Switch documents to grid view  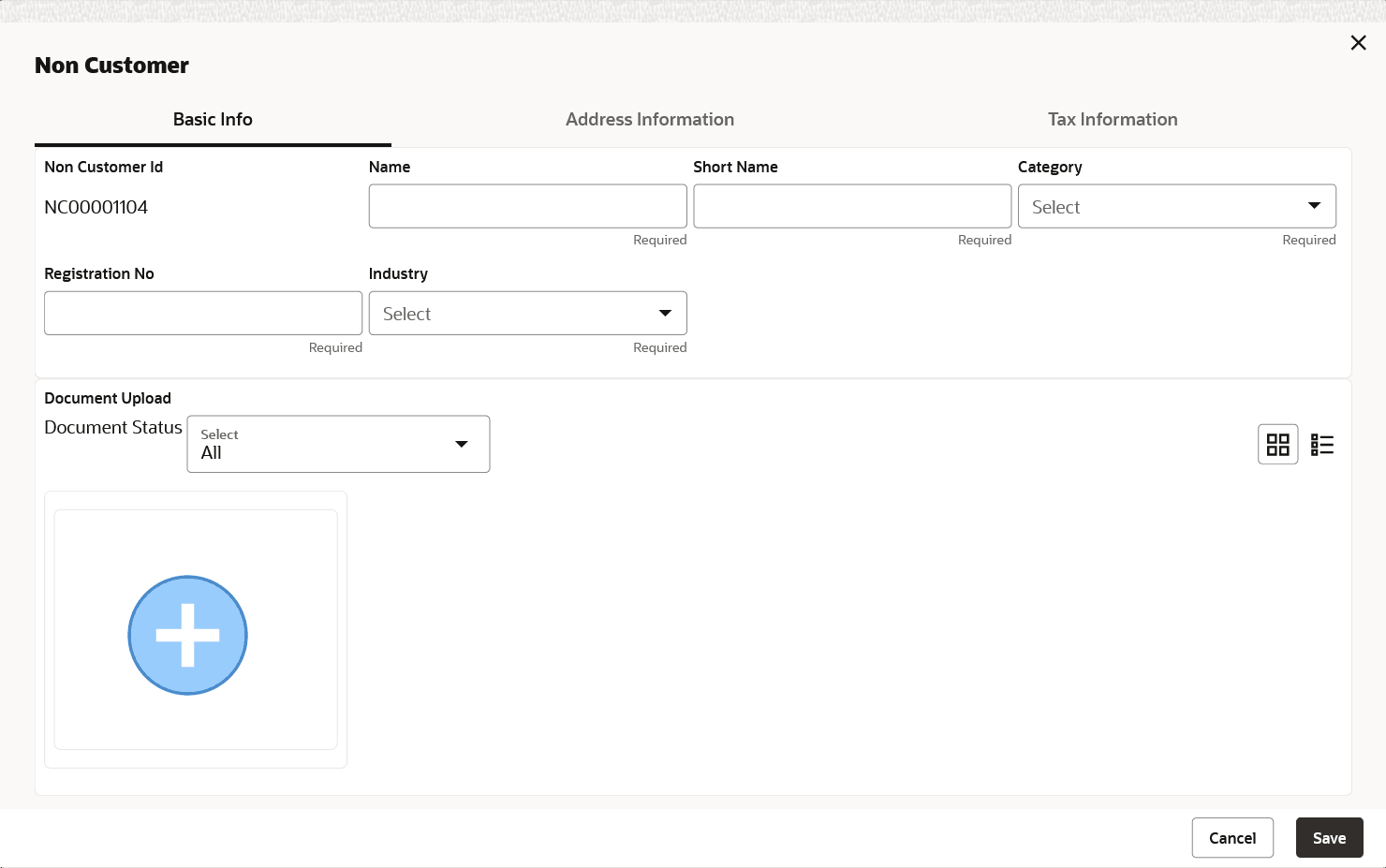[1277, 445]
